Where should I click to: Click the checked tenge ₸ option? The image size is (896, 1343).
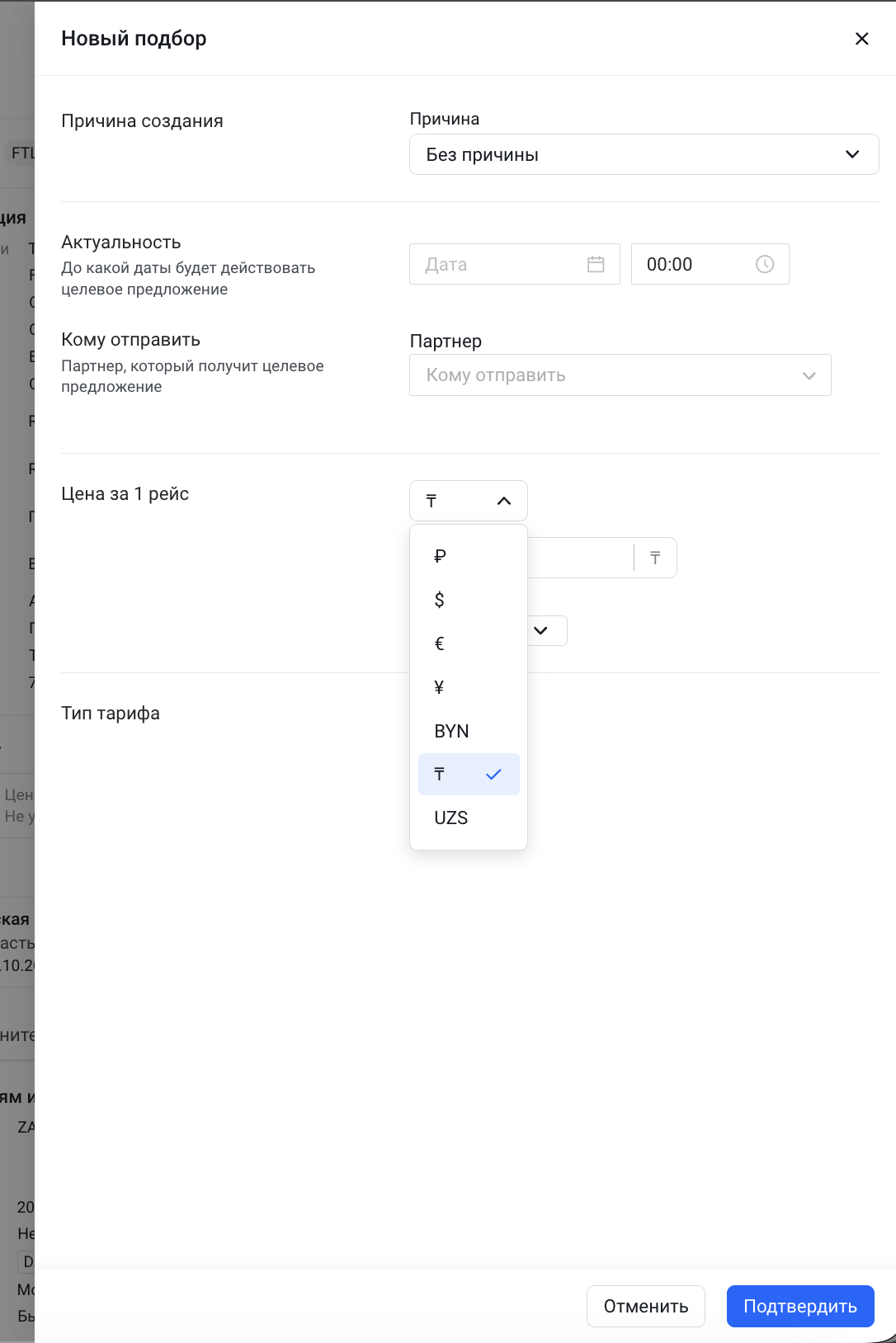pyautogui.click(x=468, y=775)
